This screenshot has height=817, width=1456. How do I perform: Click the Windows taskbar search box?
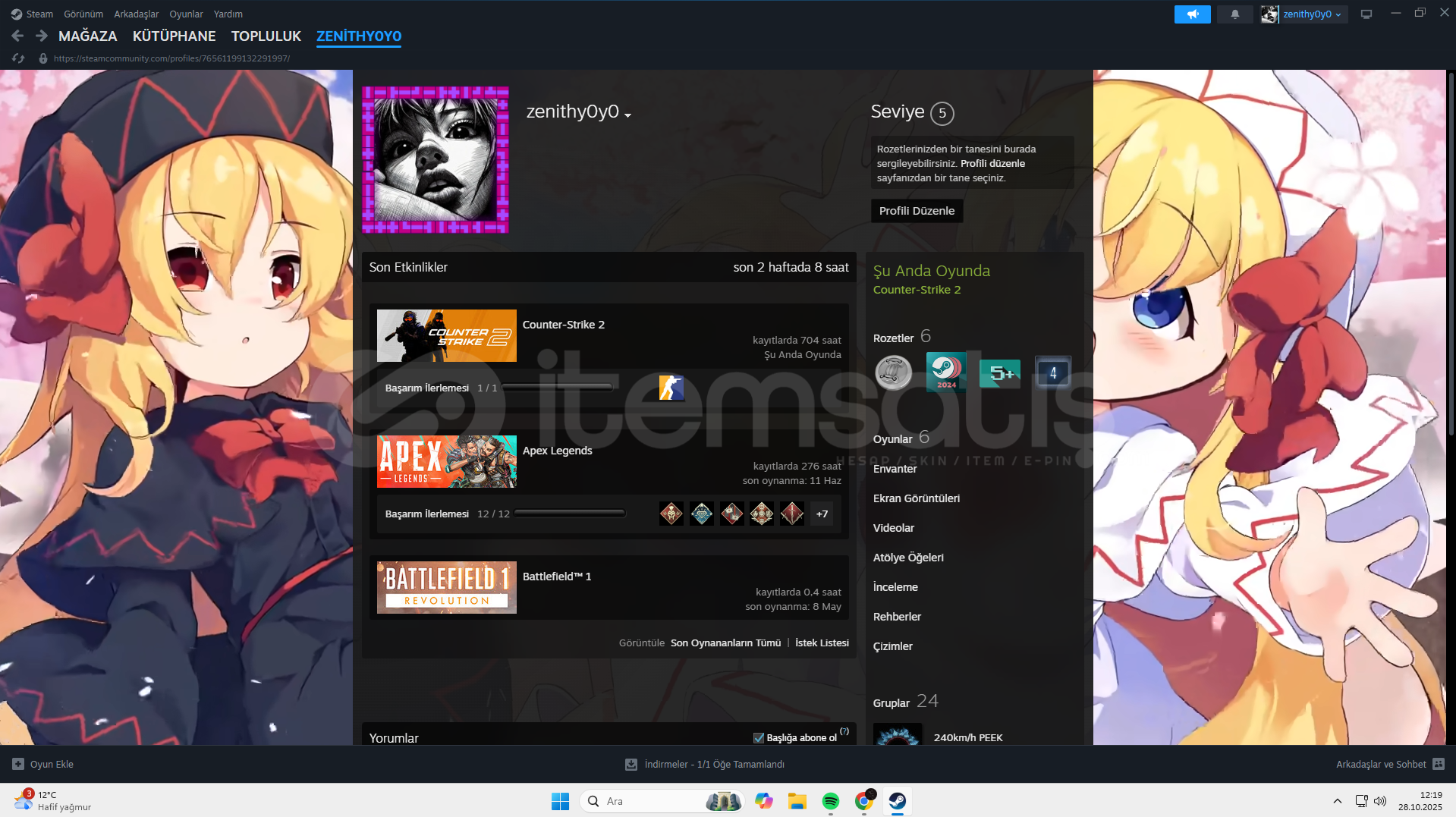click(662, 801)
